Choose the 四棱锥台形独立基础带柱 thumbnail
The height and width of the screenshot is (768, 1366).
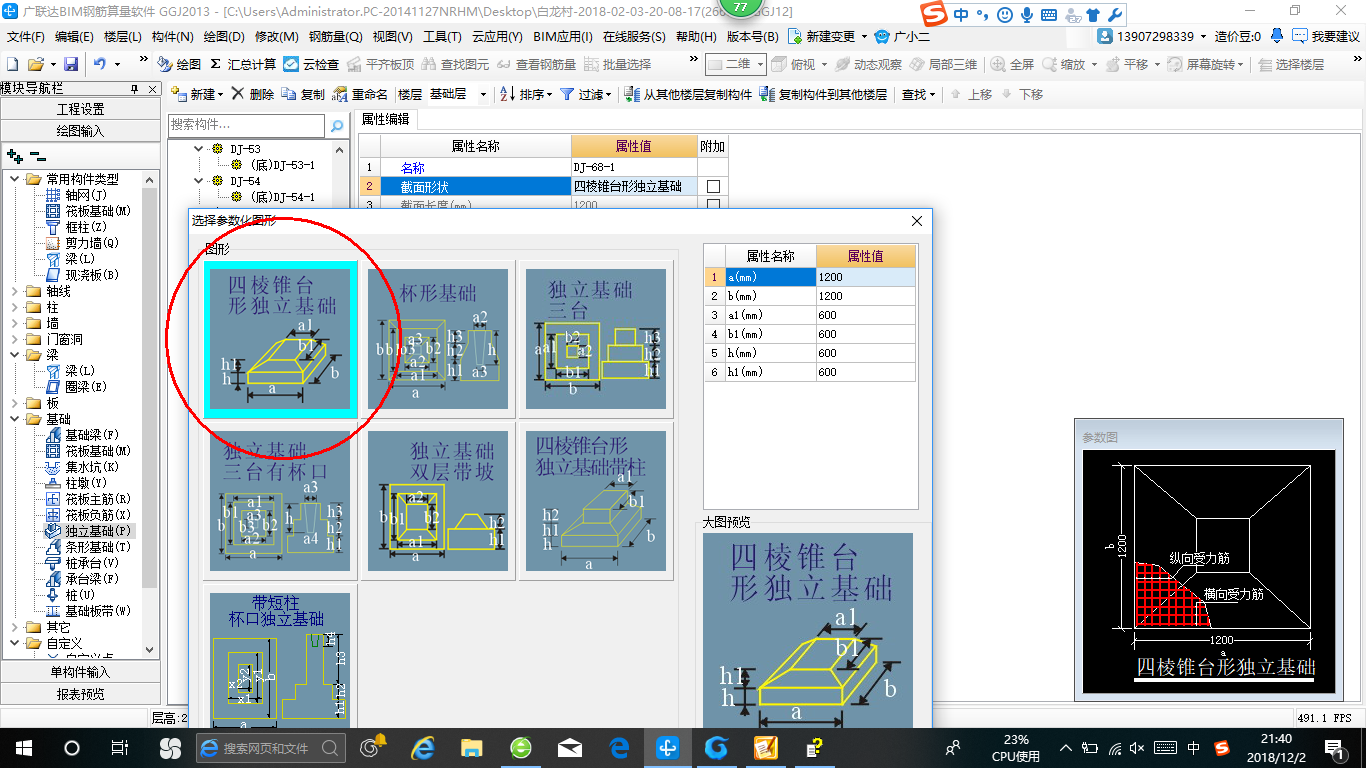coord(595,500)
